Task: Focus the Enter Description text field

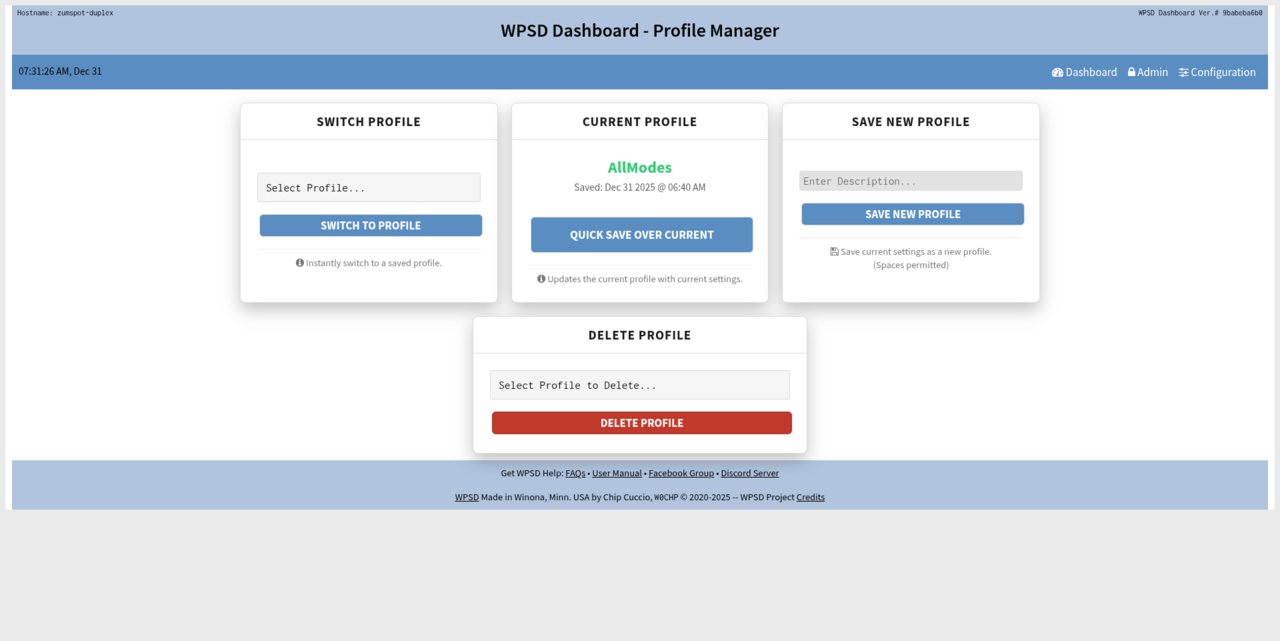Action: (x=910, y=181)
